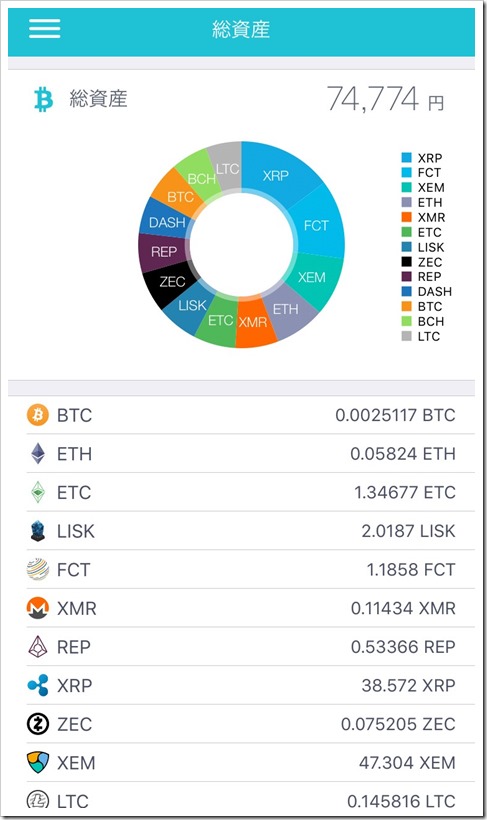This screenshot has width=487, height=820.
Task: Tap the green ETC icon
Action: click(x=38, y=492)
